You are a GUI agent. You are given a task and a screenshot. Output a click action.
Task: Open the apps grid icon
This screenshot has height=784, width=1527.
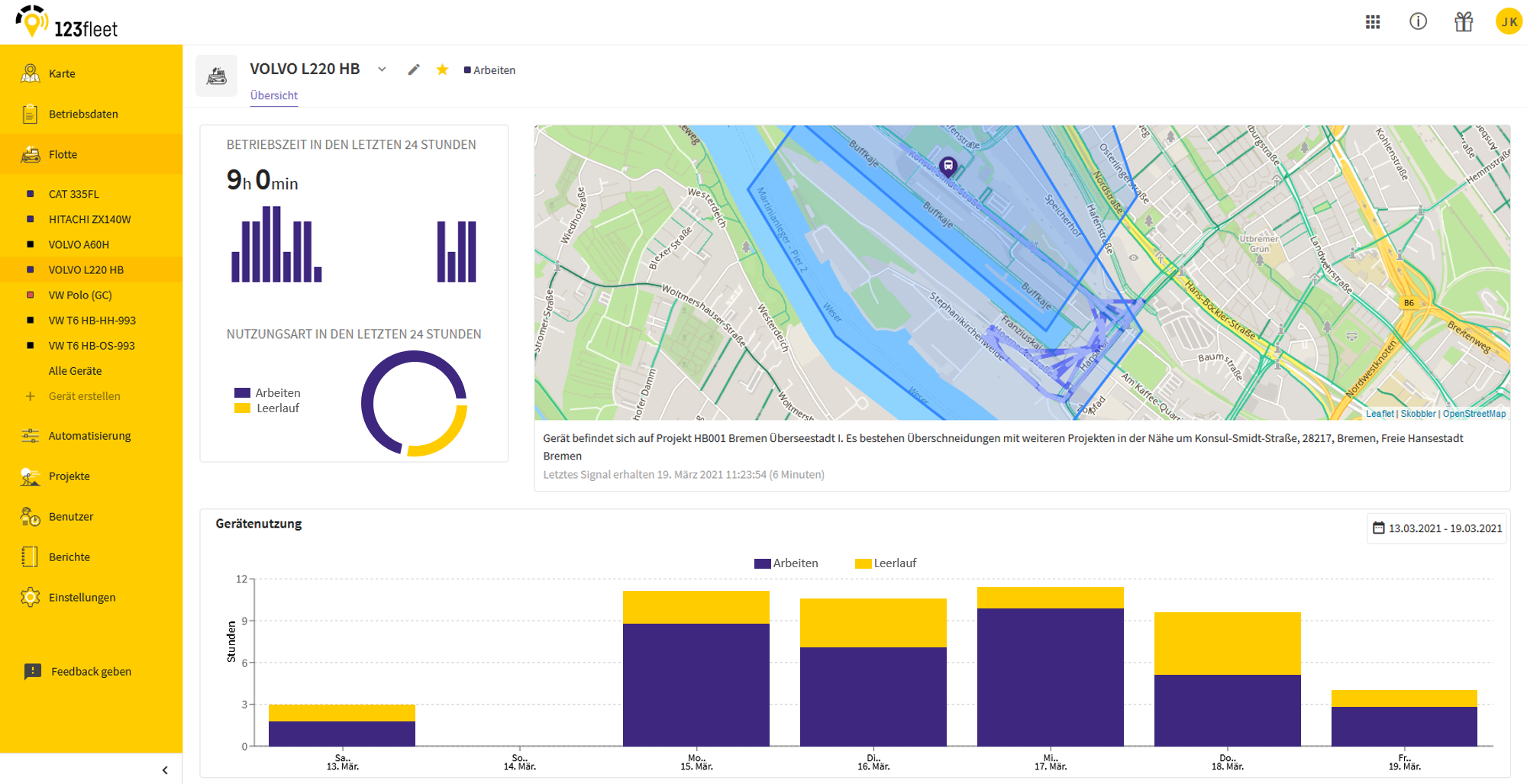(1373, 22)
